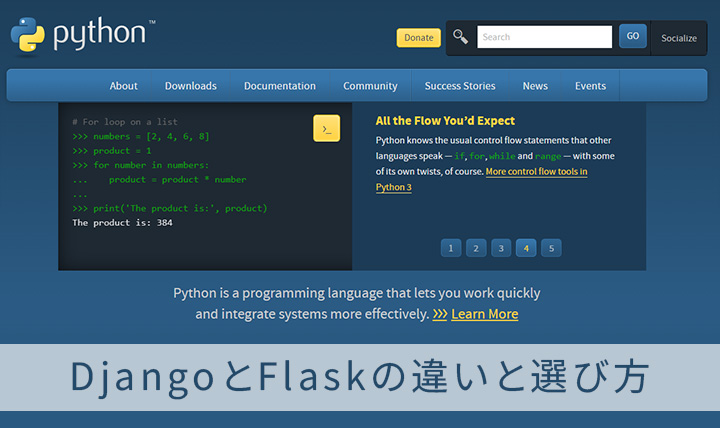Click the magnifying glass search icon
Viewport: 720px width, 428px height.
(x=460, y=37)
